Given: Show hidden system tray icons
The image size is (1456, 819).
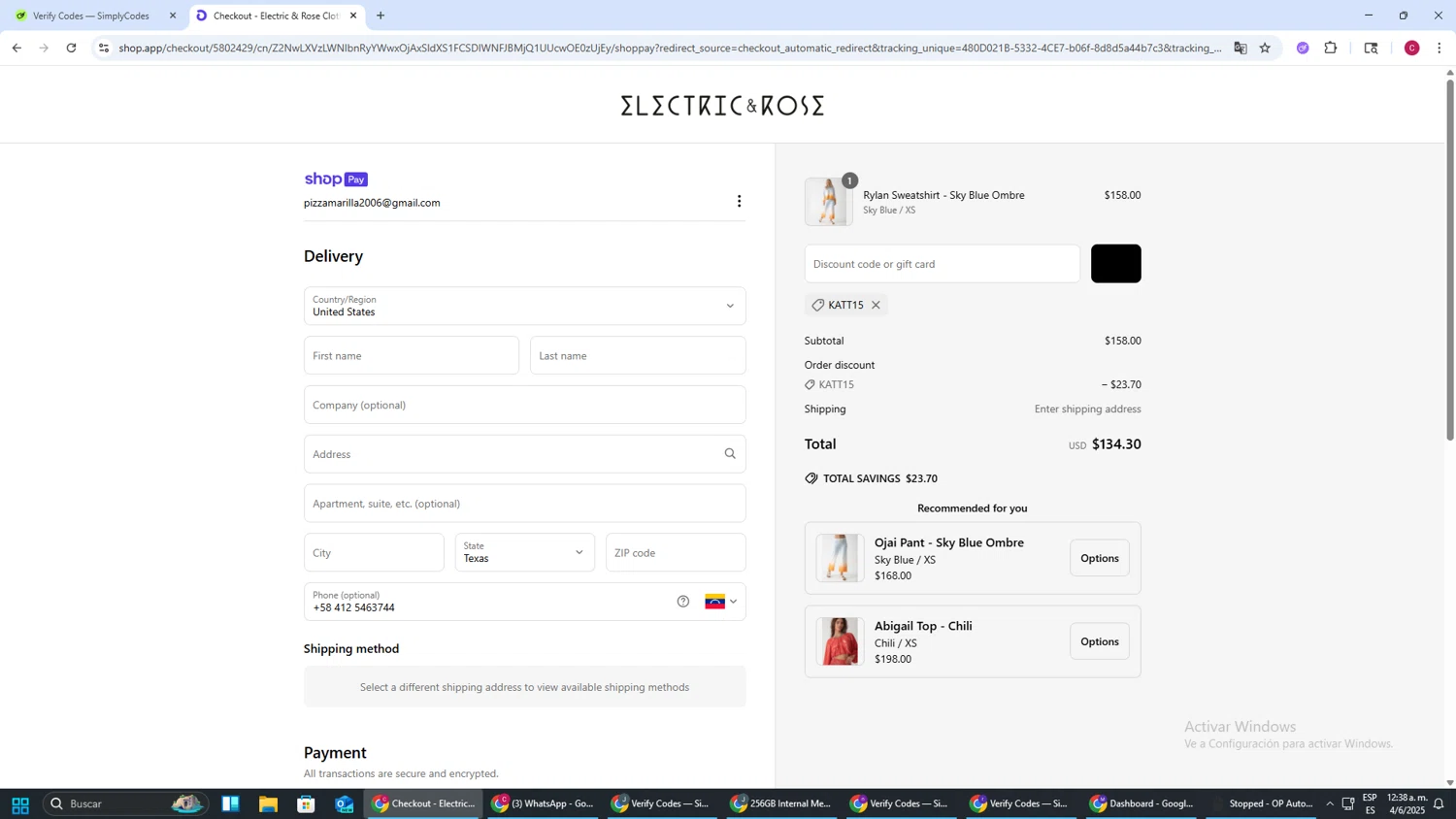Looking at the screenshot, I should coord(1330,804).
